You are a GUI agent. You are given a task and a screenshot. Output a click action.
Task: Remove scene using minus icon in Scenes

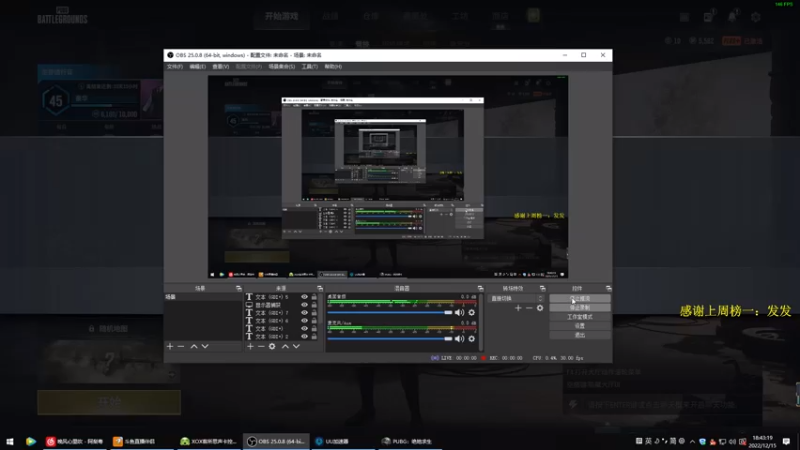[x=181, y=346]
